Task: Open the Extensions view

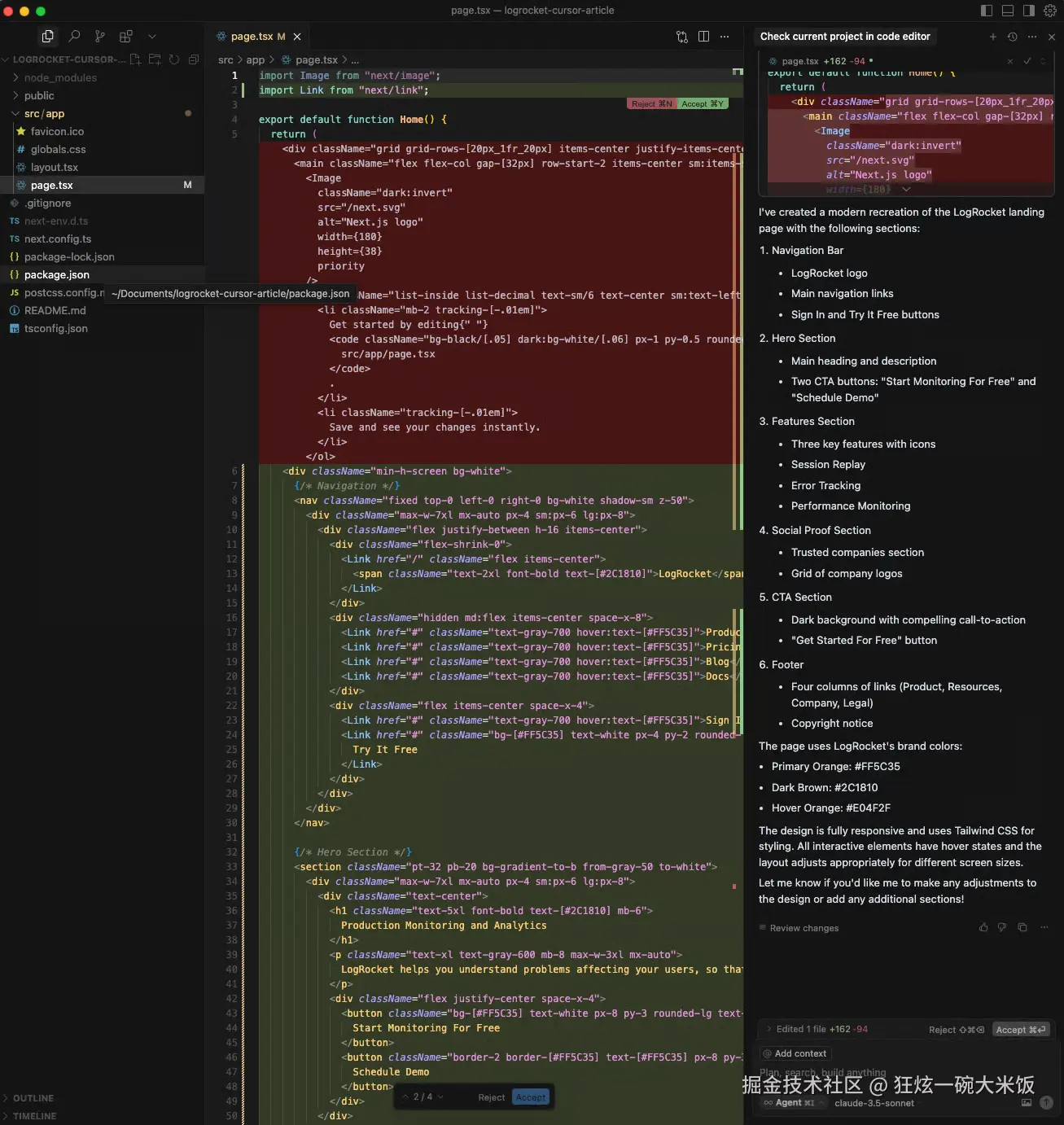Action: (x=125, y=36)
